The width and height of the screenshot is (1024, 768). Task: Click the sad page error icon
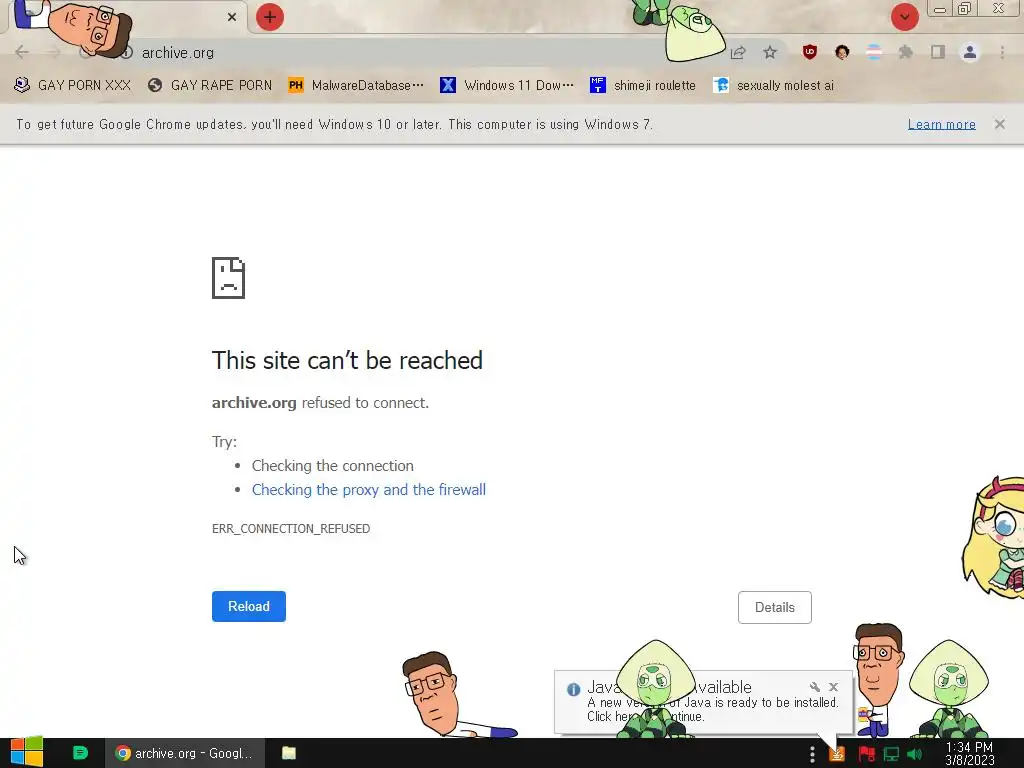click(228, 278)
